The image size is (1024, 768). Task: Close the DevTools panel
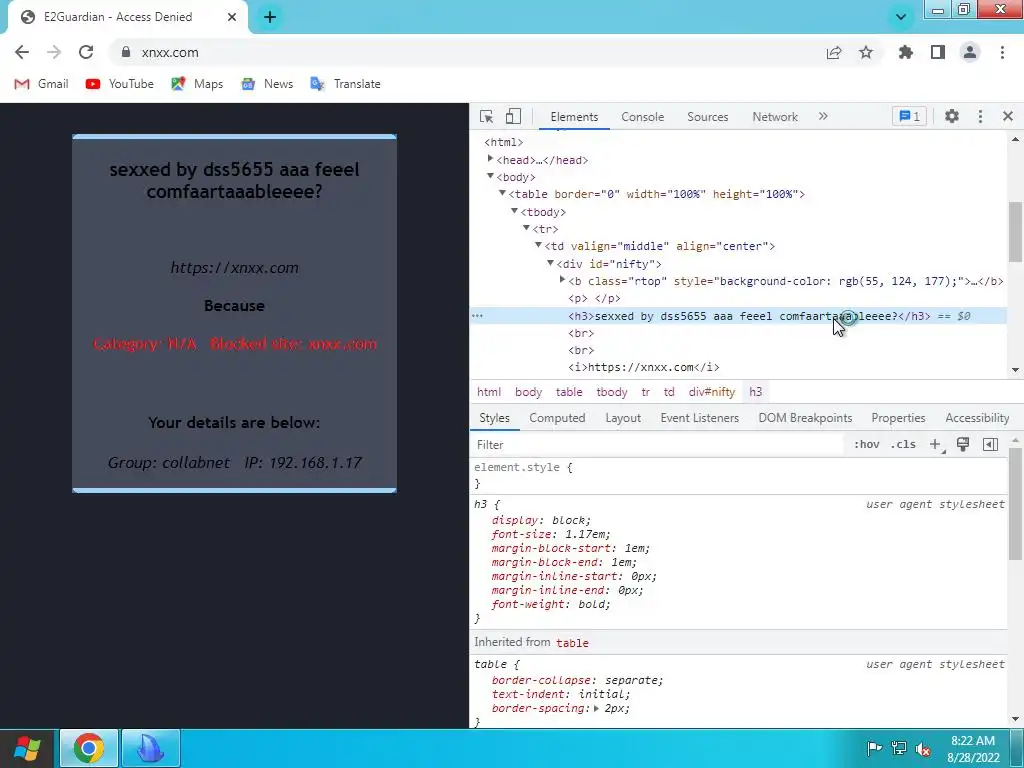(1008, 116)
